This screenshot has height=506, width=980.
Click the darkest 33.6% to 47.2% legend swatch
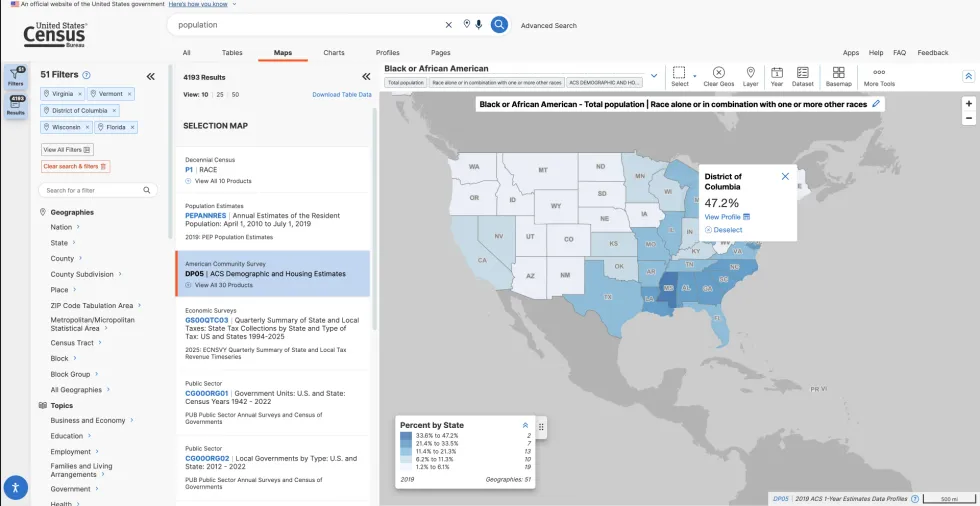(406, 435)
